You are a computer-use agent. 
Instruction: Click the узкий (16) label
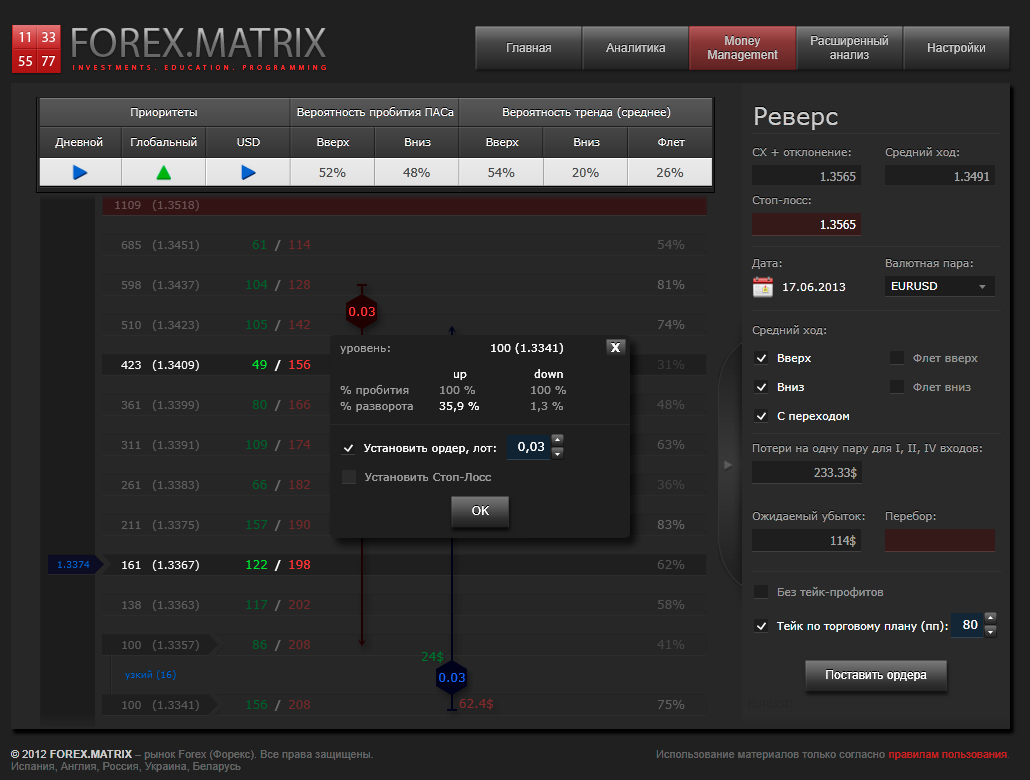(150, 675)
